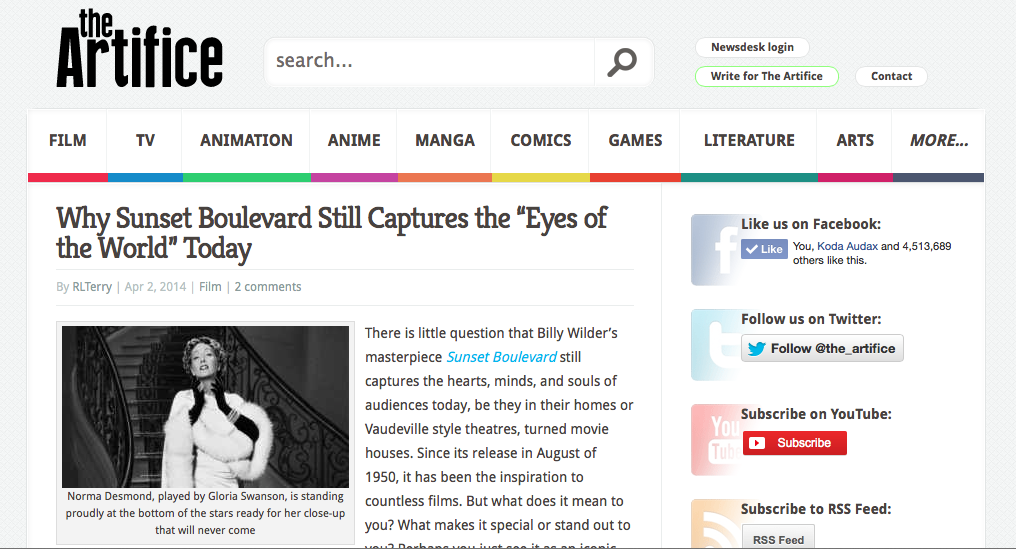Click the magnifying glass search icon
Image resolution: width=1016 pixels, height=549 pixels.
click(622, 62)
